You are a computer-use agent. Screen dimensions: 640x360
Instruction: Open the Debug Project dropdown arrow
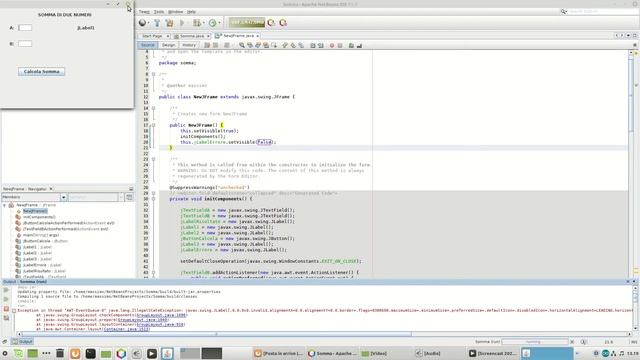click(204, 23)
